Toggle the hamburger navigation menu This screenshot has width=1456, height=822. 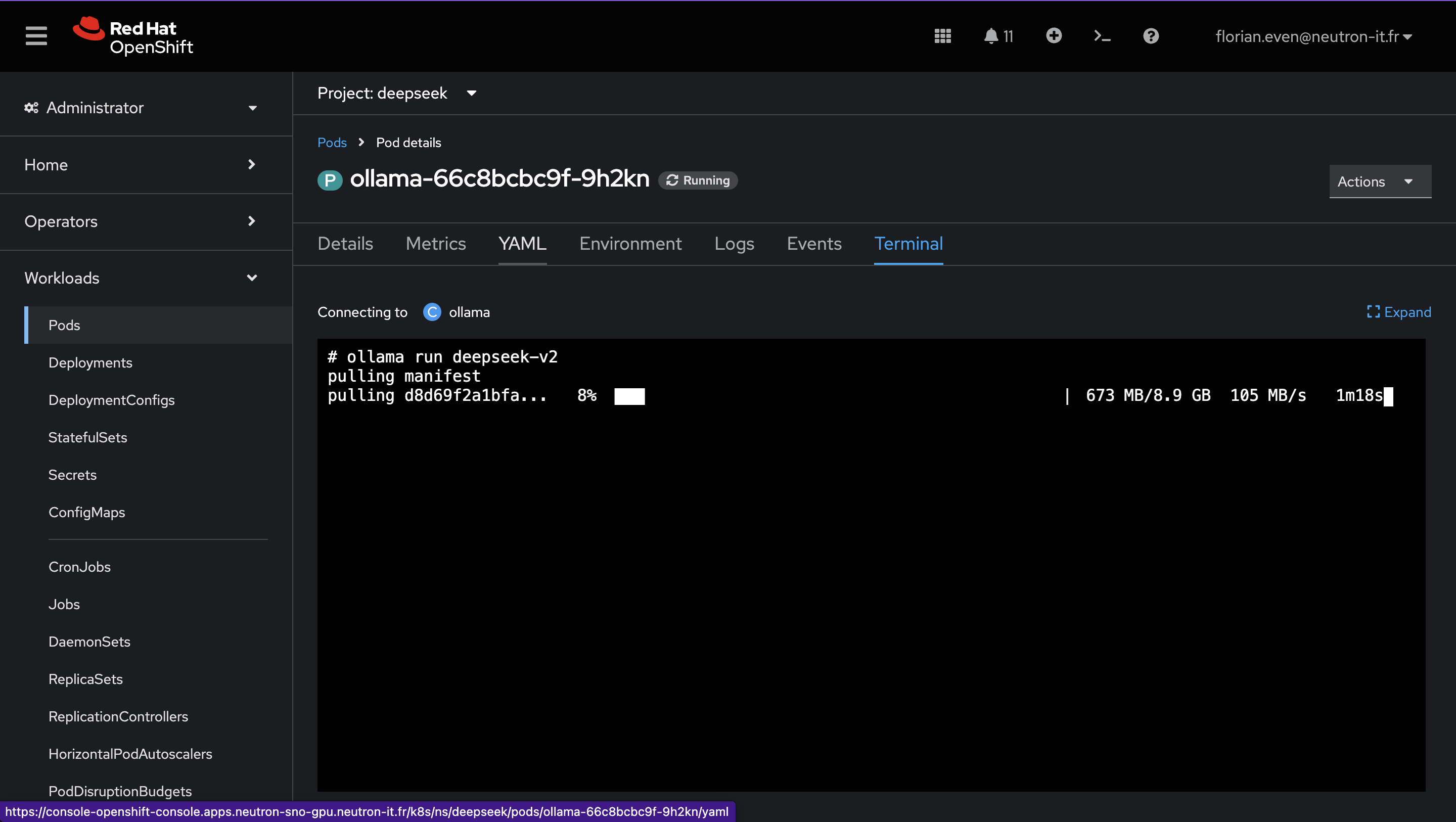(36, 36)
